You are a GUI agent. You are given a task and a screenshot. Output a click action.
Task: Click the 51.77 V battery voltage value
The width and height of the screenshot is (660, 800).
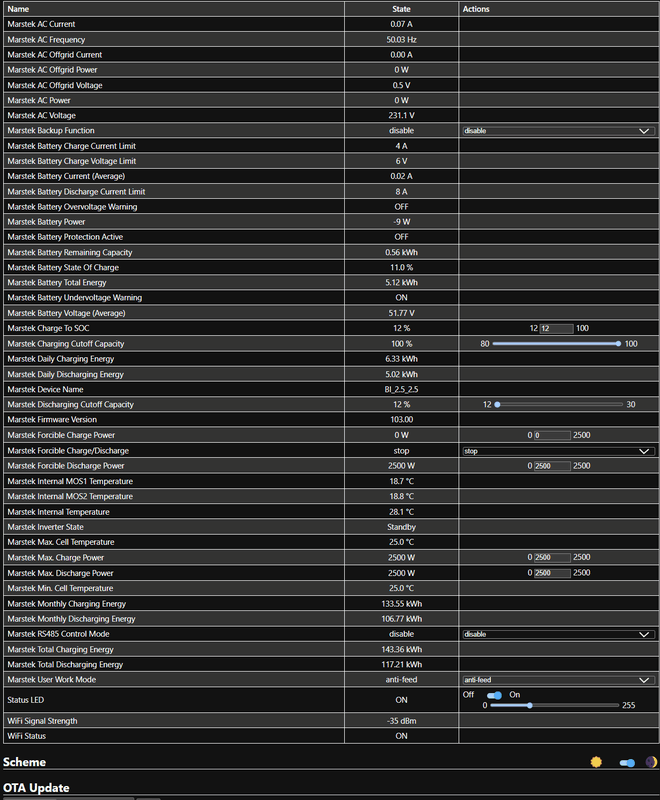401,313
